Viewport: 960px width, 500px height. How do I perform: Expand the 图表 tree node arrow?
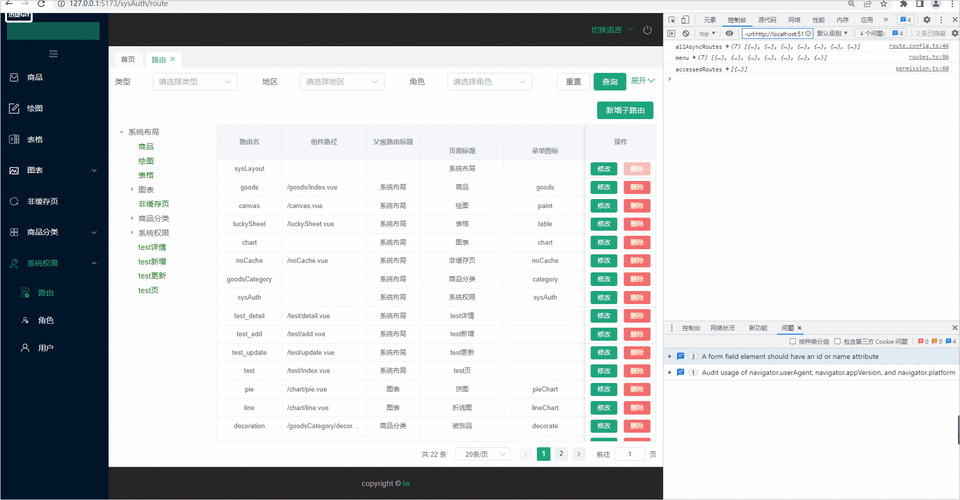132,190
